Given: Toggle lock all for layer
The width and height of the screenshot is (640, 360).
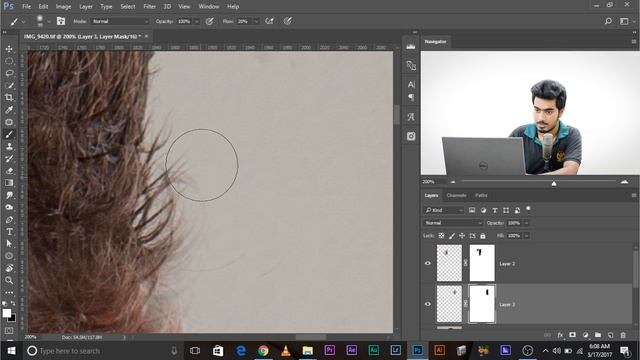Looking at the screenshot, I should tap(483, 236).
